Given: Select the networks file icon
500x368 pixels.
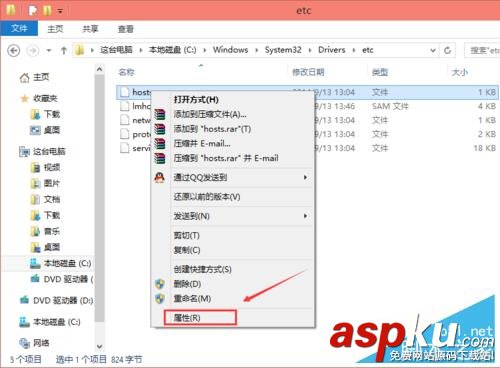Looking at the screenshot, I should 125,120.
